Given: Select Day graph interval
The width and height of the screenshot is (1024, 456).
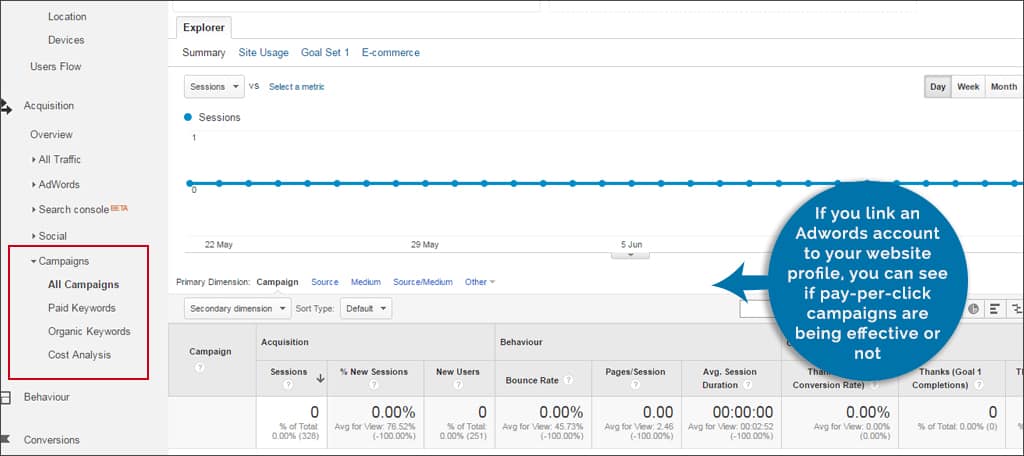Looking at the screenshot, I should pyautogui.click(x=938, y=87).
